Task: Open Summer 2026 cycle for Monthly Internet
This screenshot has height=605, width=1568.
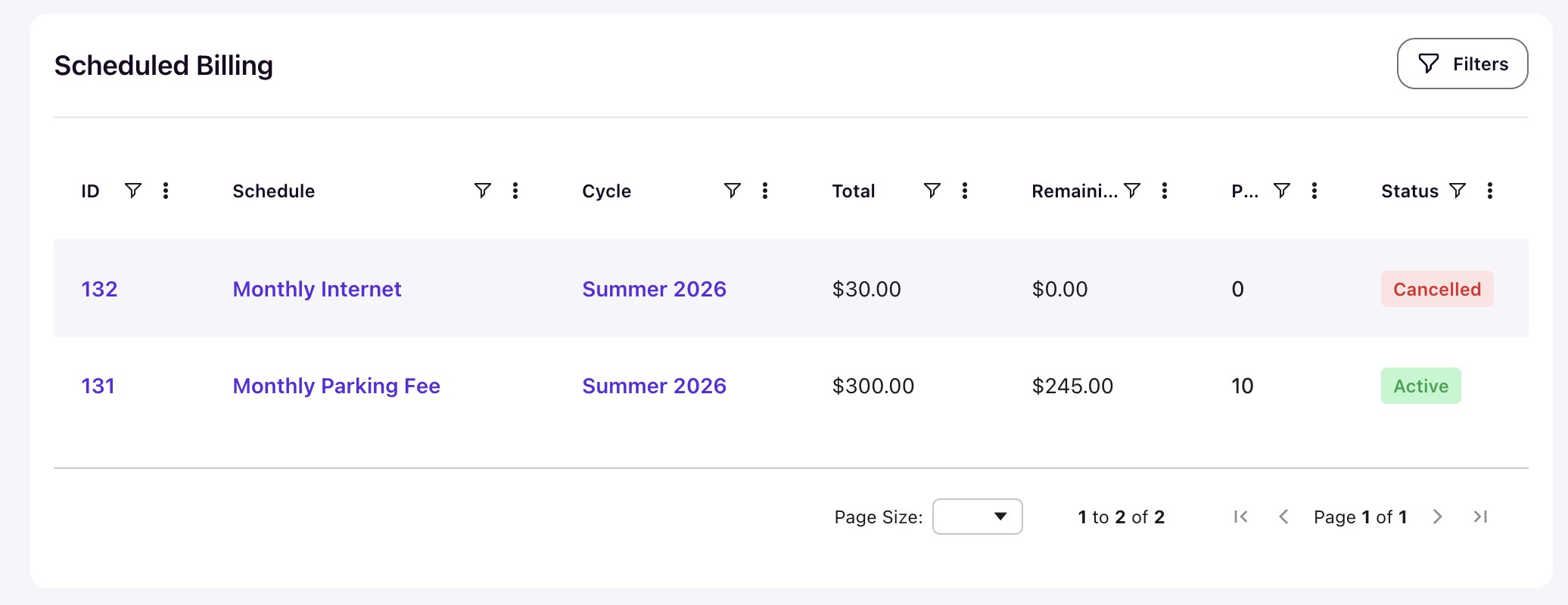Action: point(655,289)
